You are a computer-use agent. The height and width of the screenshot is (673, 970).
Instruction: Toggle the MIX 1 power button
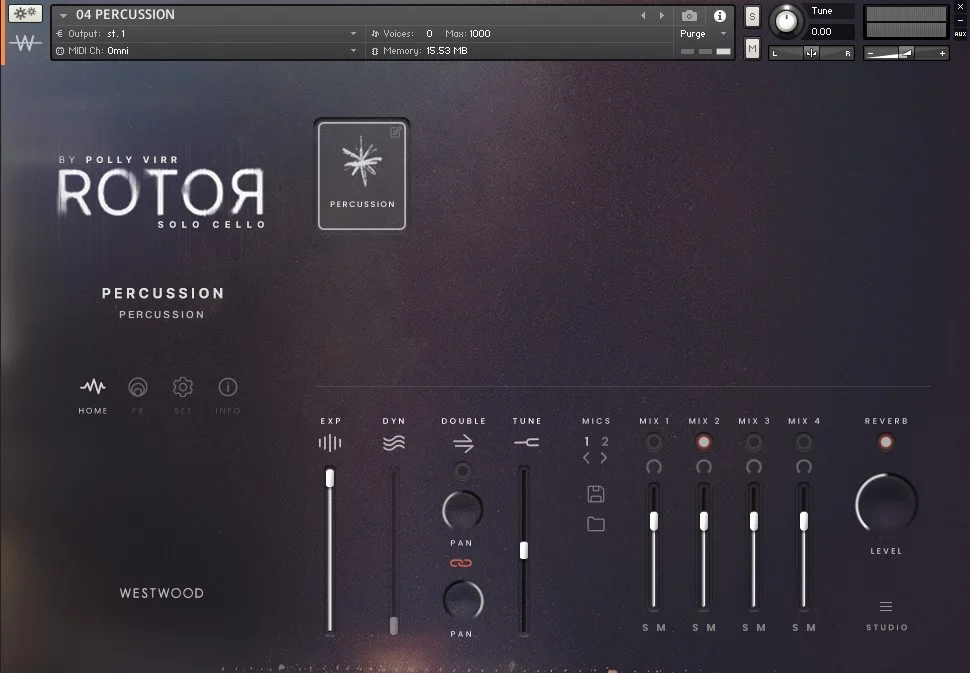point(654,442)
